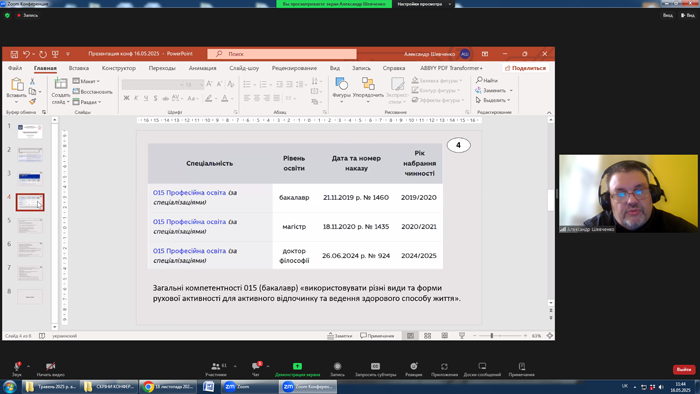
Task: Open Zoom Настройки просмотра view options dropdown
Action: point(423,4)
